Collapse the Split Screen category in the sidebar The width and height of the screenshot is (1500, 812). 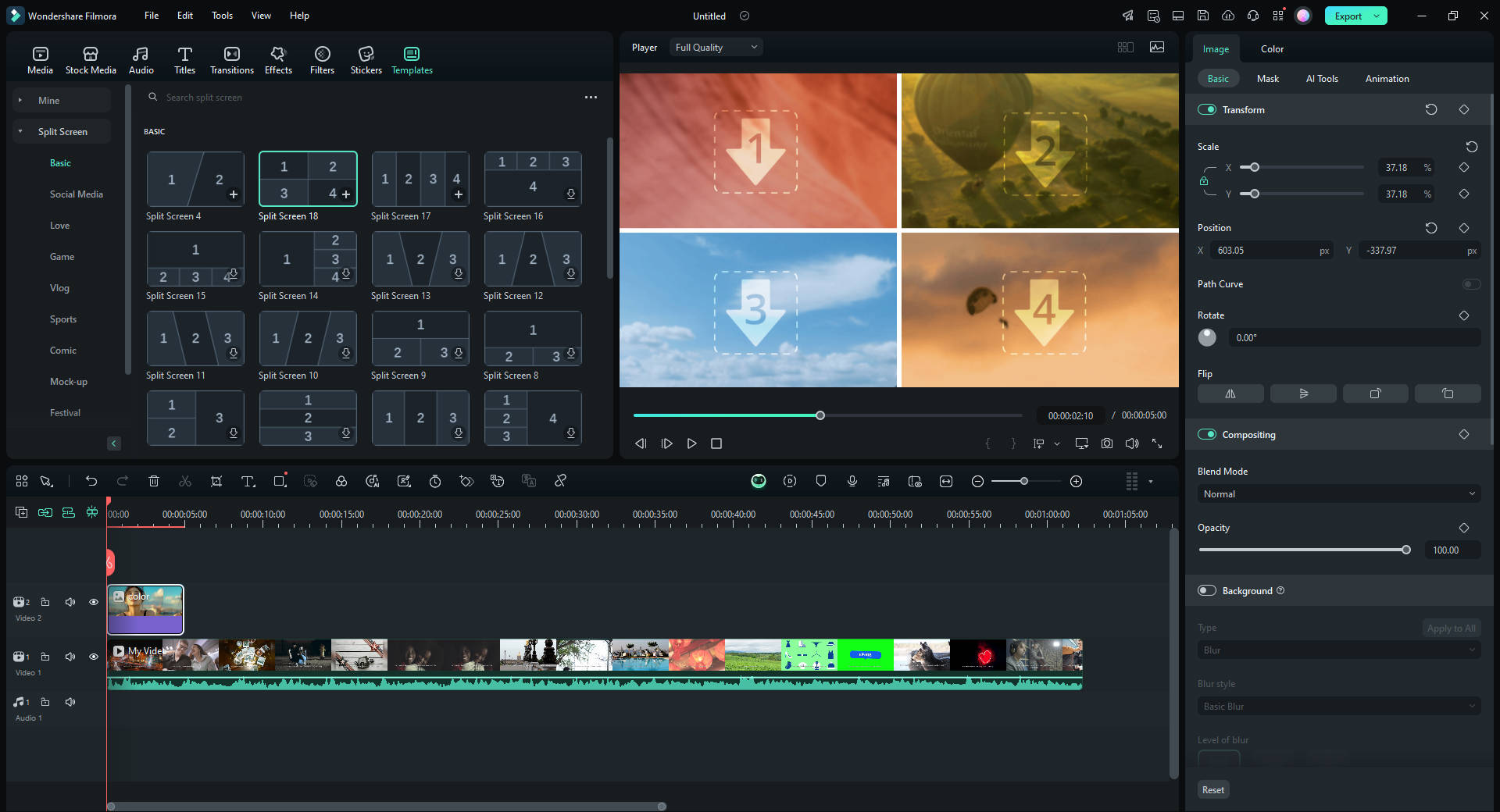coord(20,130)
